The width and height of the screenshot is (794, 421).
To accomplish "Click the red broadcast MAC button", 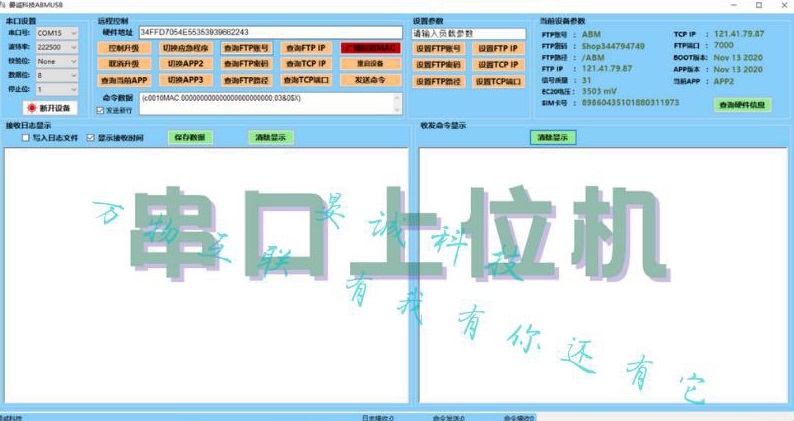I will (x=371, y=48).
